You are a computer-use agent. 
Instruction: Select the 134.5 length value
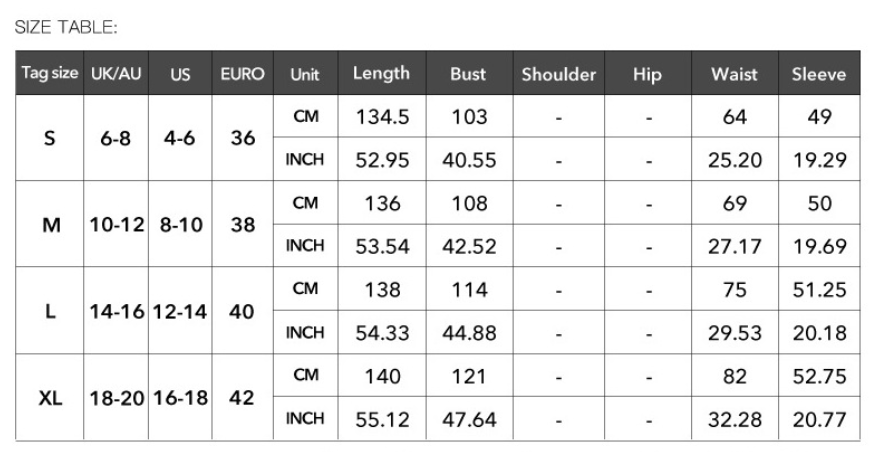point(382,117)
